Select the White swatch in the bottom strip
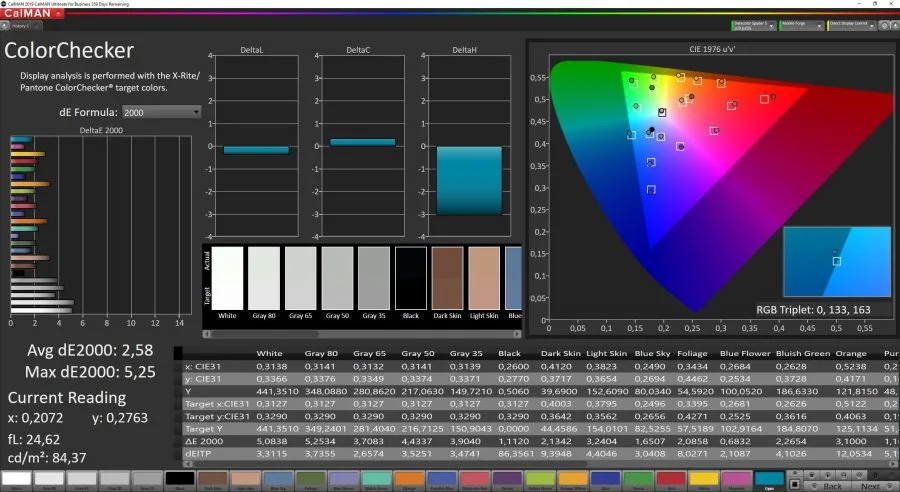 (x=16, y=479)
